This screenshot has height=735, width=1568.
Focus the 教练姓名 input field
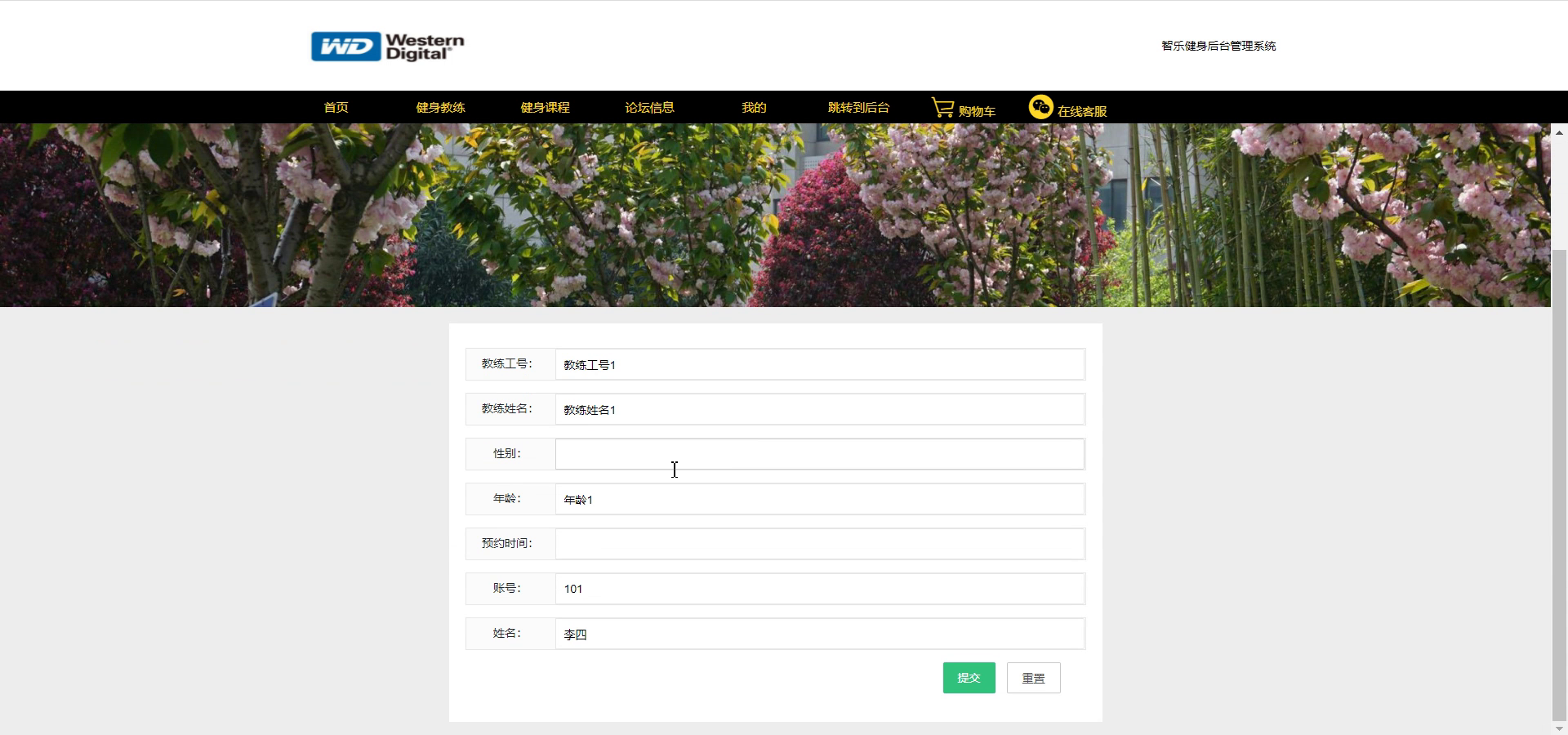click(x=820, y=409)
